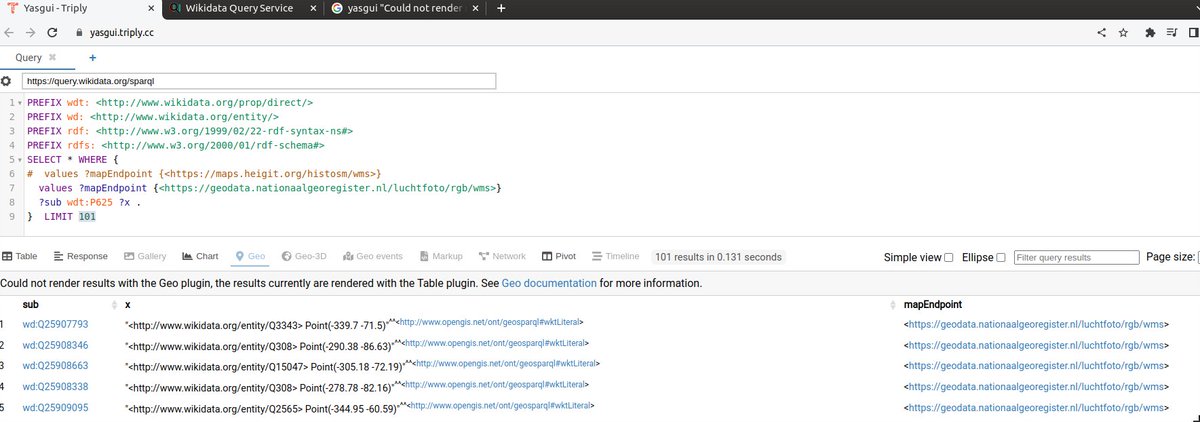
Task: Open the wd:Q25908346 link
Action: [56, 344]
